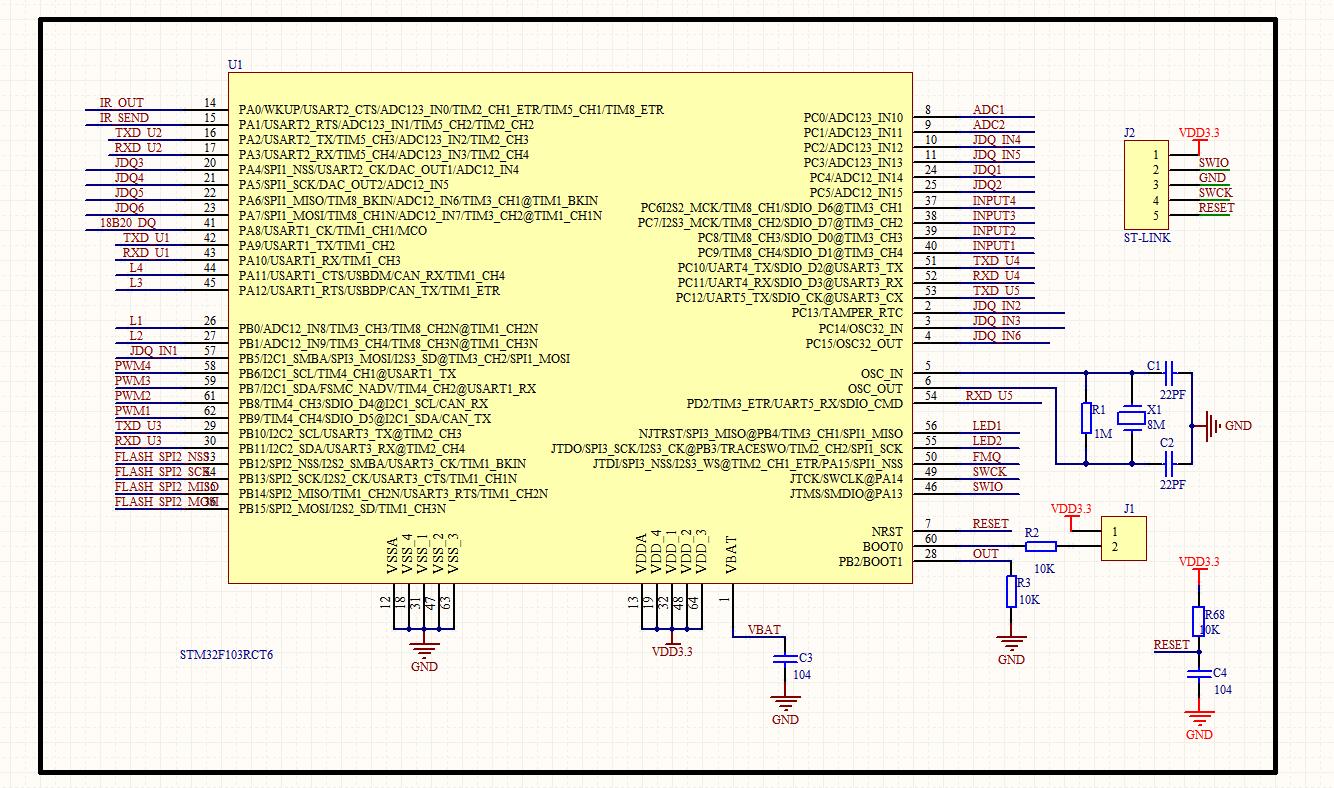Viewport: 1334px width, 788px height.
Task: Click the RESET net label on NRST pin 7
Action: 991,524
